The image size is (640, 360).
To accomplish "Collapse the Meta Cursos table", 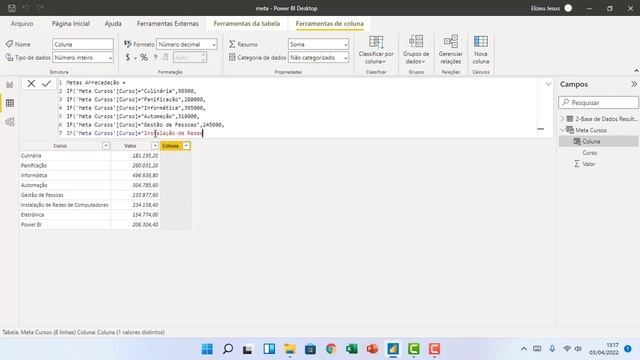I will click(562, 130).
